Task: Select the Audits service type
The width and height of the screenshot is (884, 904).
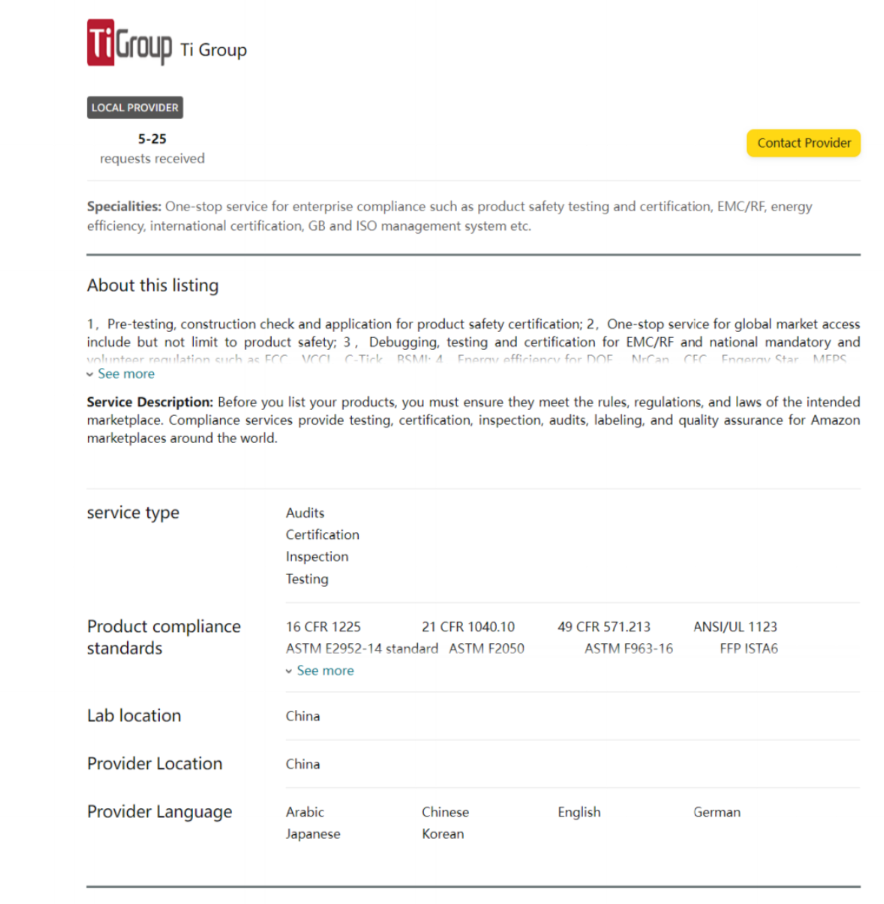Action: pyautogui.click(x=305, y=513)
